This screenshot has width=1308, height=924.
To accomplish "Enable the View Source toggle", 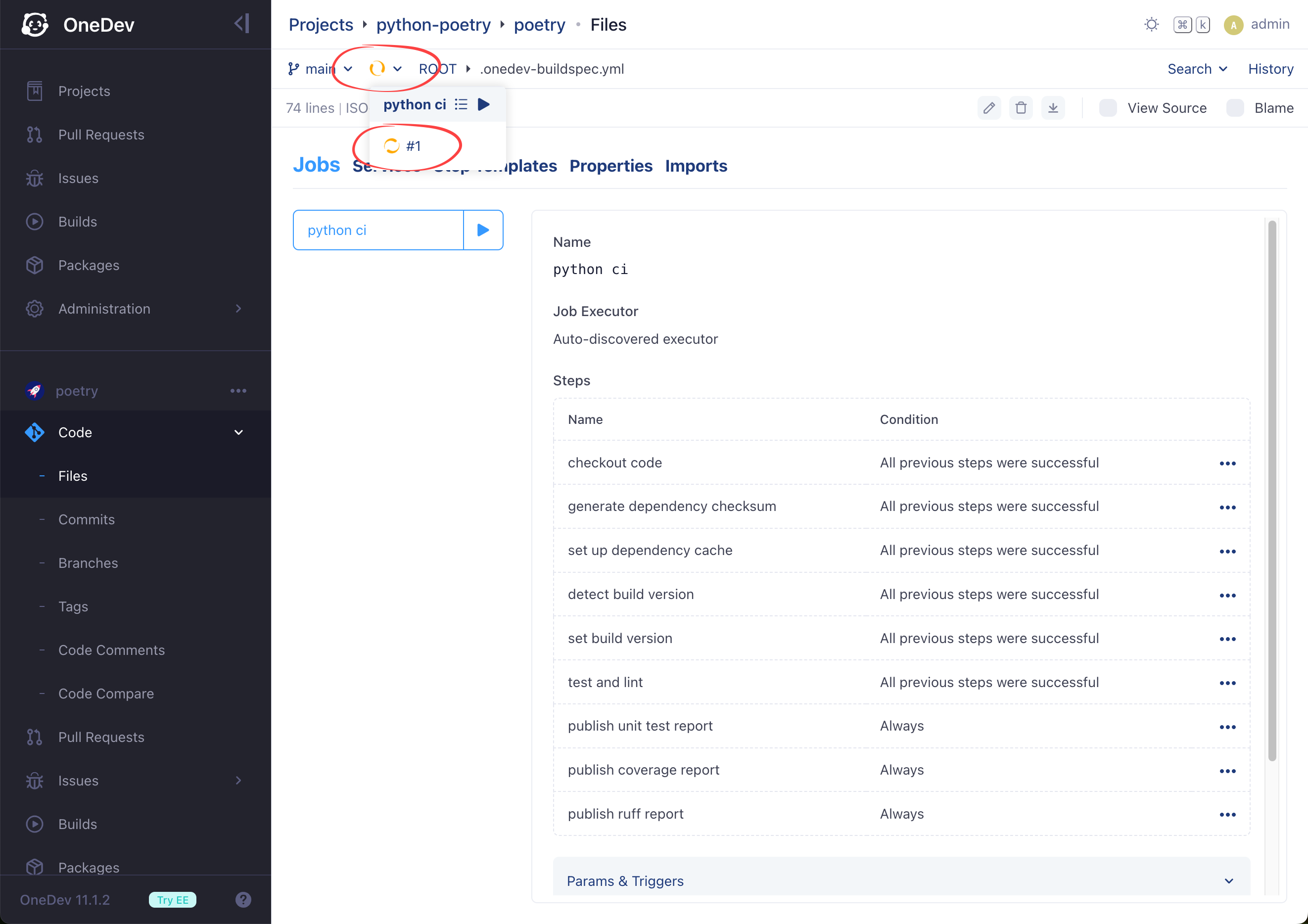I will point(1108,108).
